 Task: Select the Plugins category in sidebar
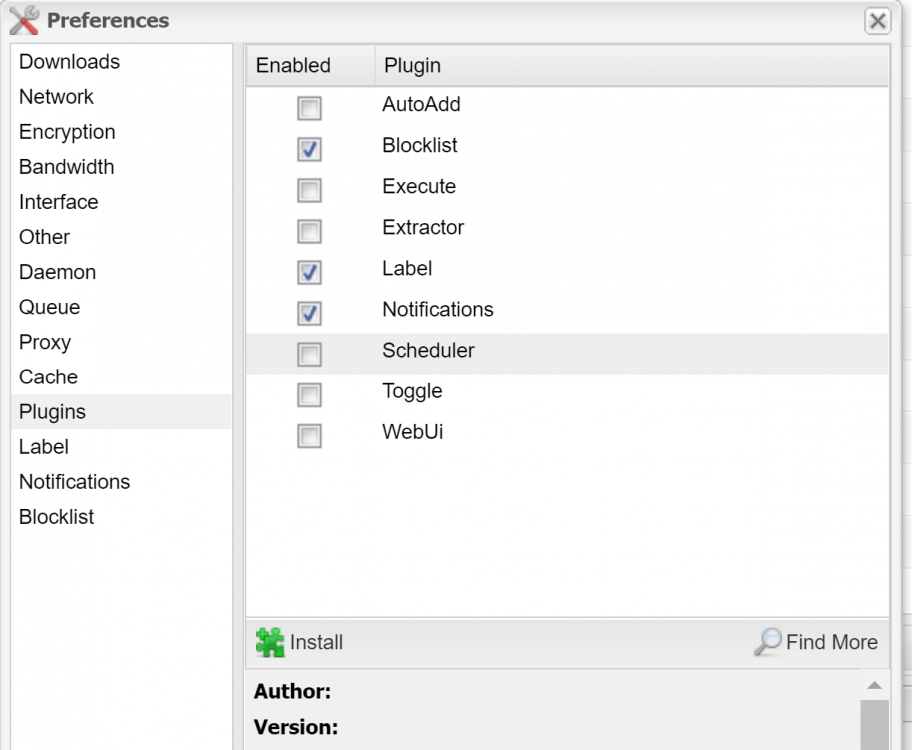point(121,411)
